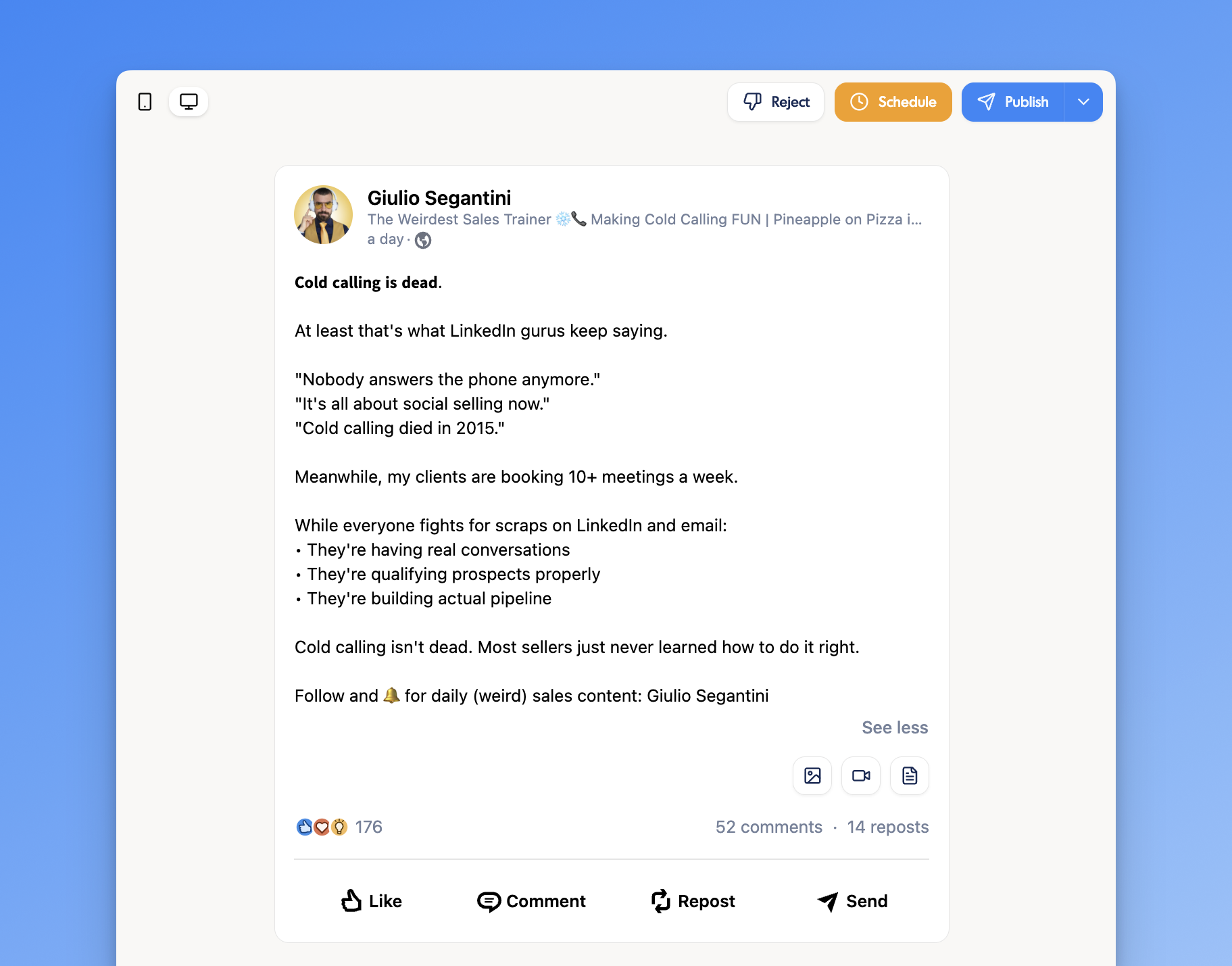
Task: Open the video attachment option
Action: [x=860, y=775]
